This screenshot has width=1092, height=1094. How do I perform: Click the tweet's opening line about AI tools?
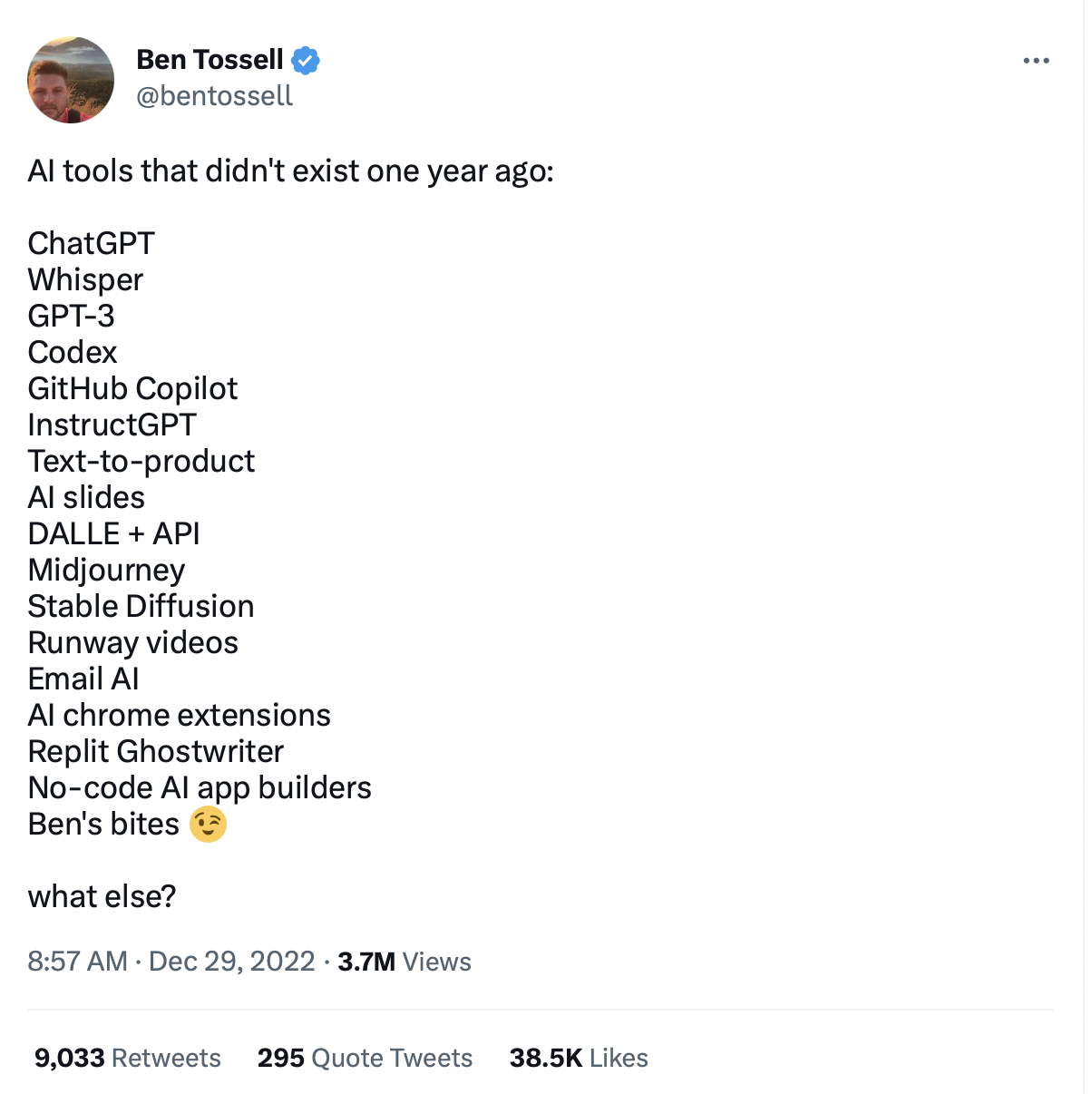pyautogui.click(x=290, y=171)
